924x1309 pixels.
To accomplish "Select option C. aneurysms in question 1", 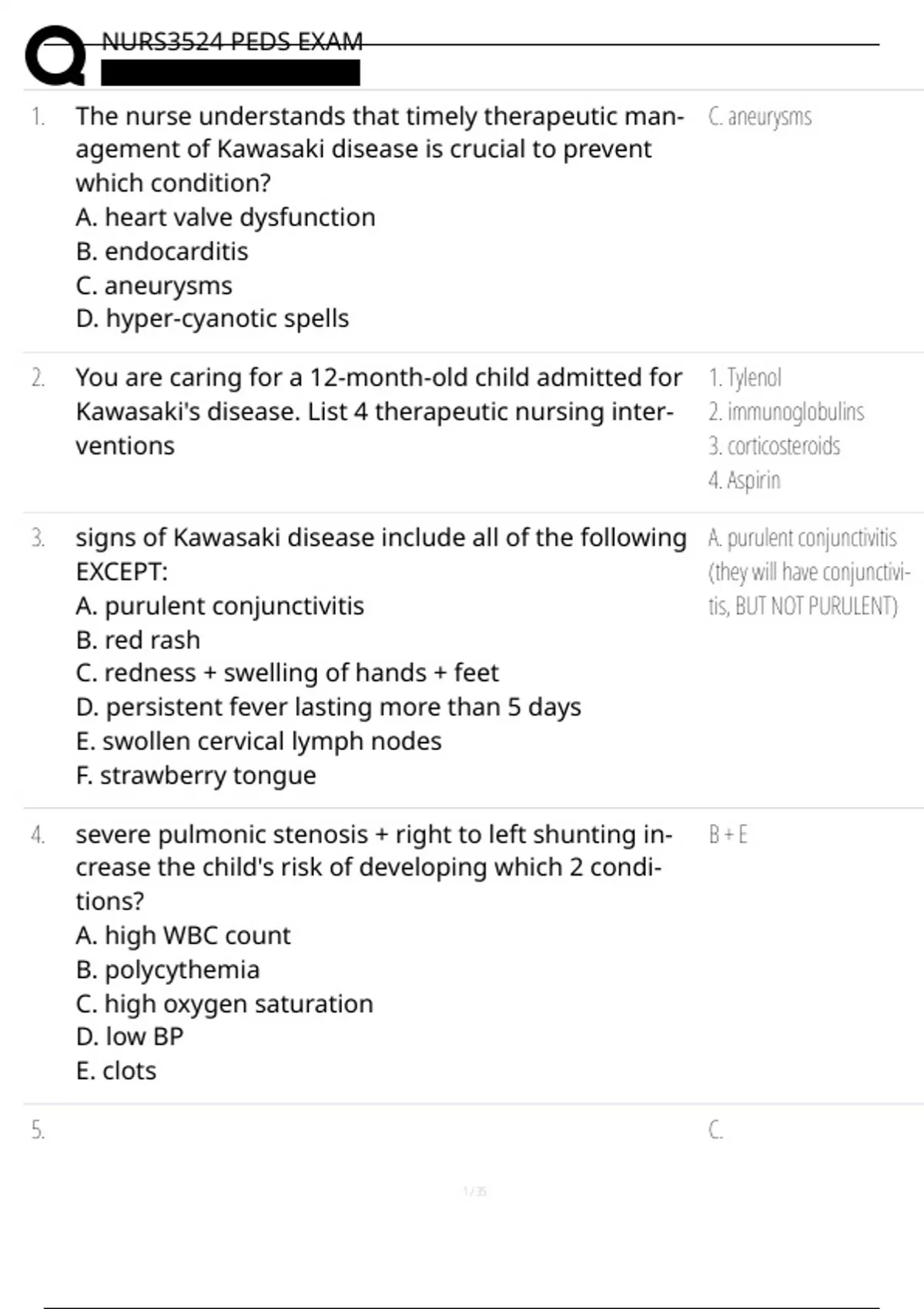I will 154,286.
